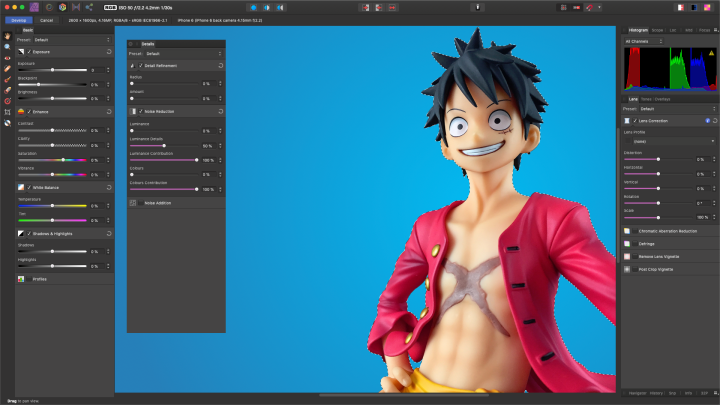This screenshot has width=720, height=405.
Task: Click the Lens Correction info icon
Action: (x=708, y=121)
